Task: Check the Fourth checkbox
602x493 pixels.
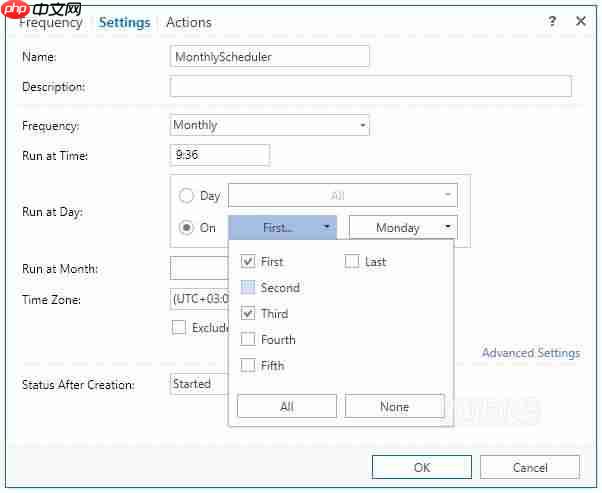Action: click(248, 339)
